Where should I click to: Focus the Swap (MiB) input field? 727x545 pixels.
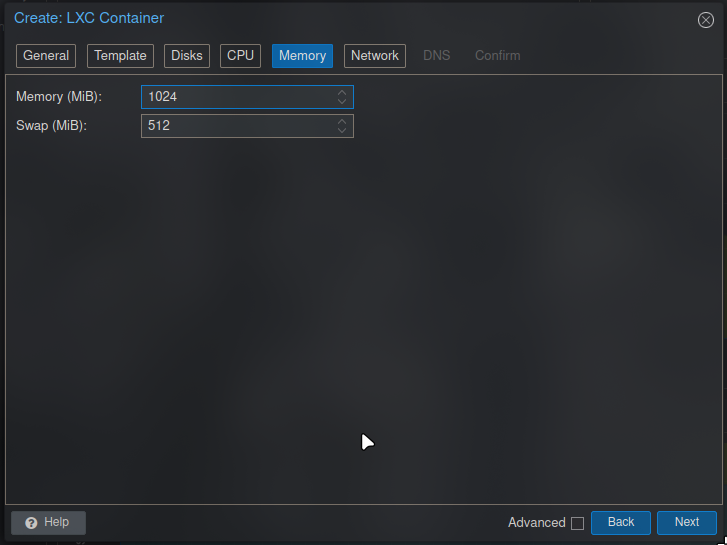[237, 126]
